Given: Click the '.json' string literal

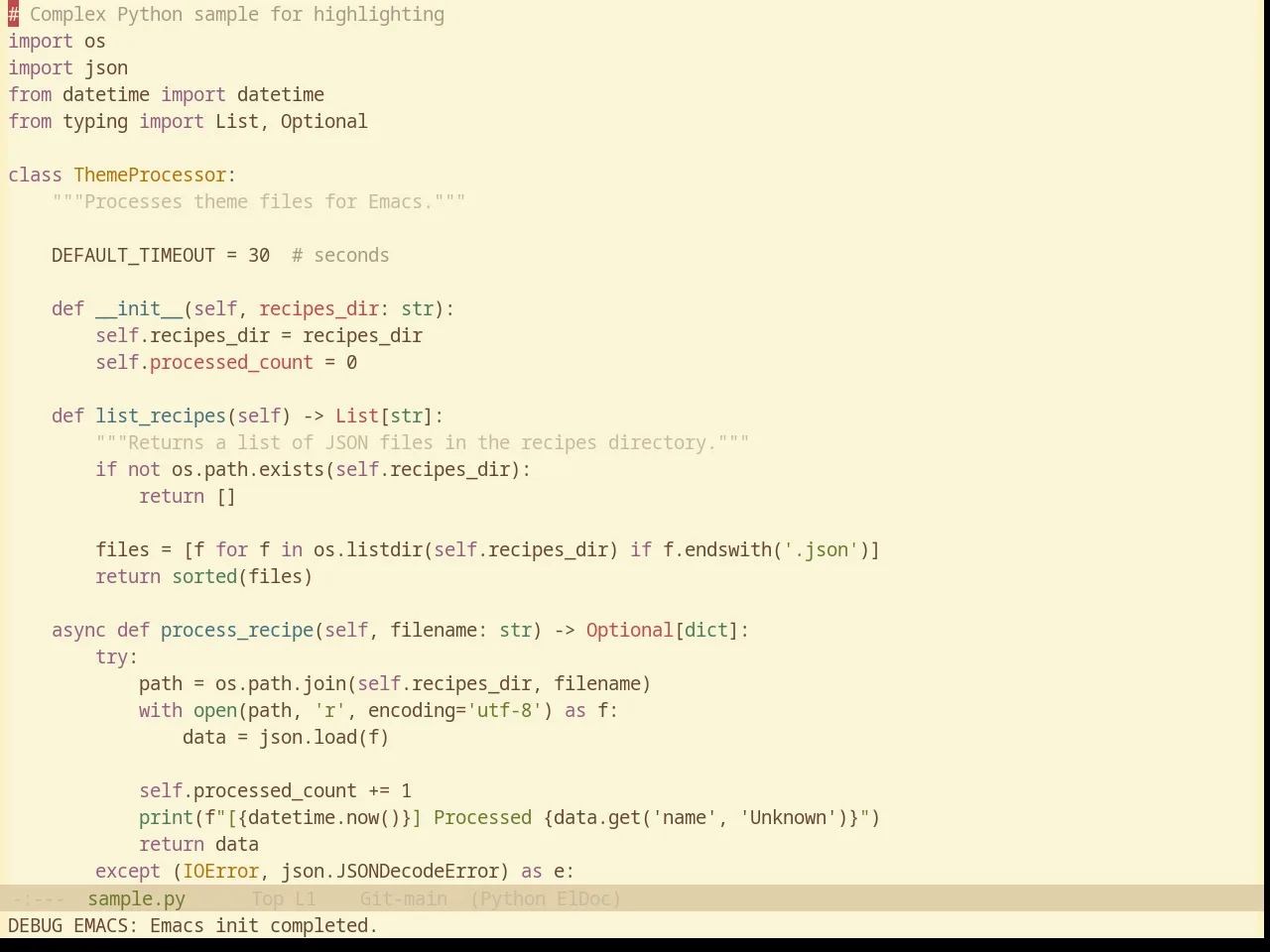Looking at the screenshot, I should [x=821, y=549].
